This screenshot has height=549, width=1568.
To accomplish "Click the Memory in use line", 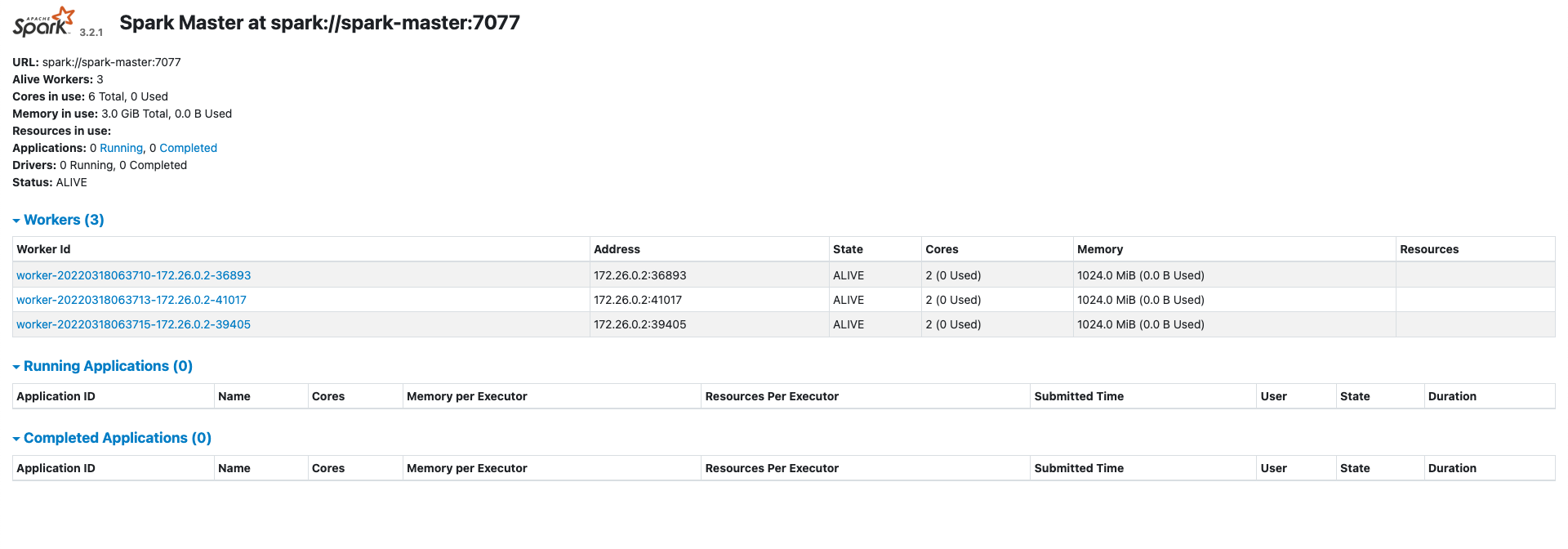I will click(x=122, y=114).
